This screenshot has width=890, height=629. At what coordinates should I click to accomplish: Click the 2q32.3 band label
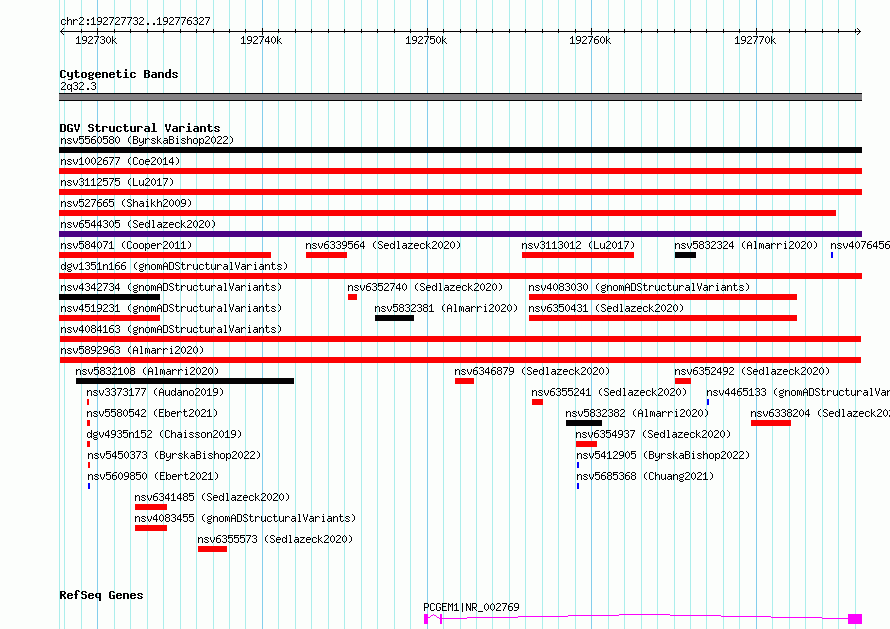[x=78, y=86]
